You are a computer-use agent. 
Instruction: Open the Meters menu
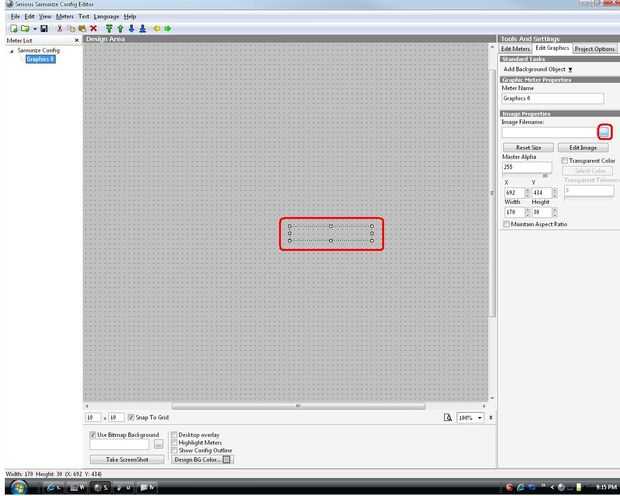pos(64,16)
